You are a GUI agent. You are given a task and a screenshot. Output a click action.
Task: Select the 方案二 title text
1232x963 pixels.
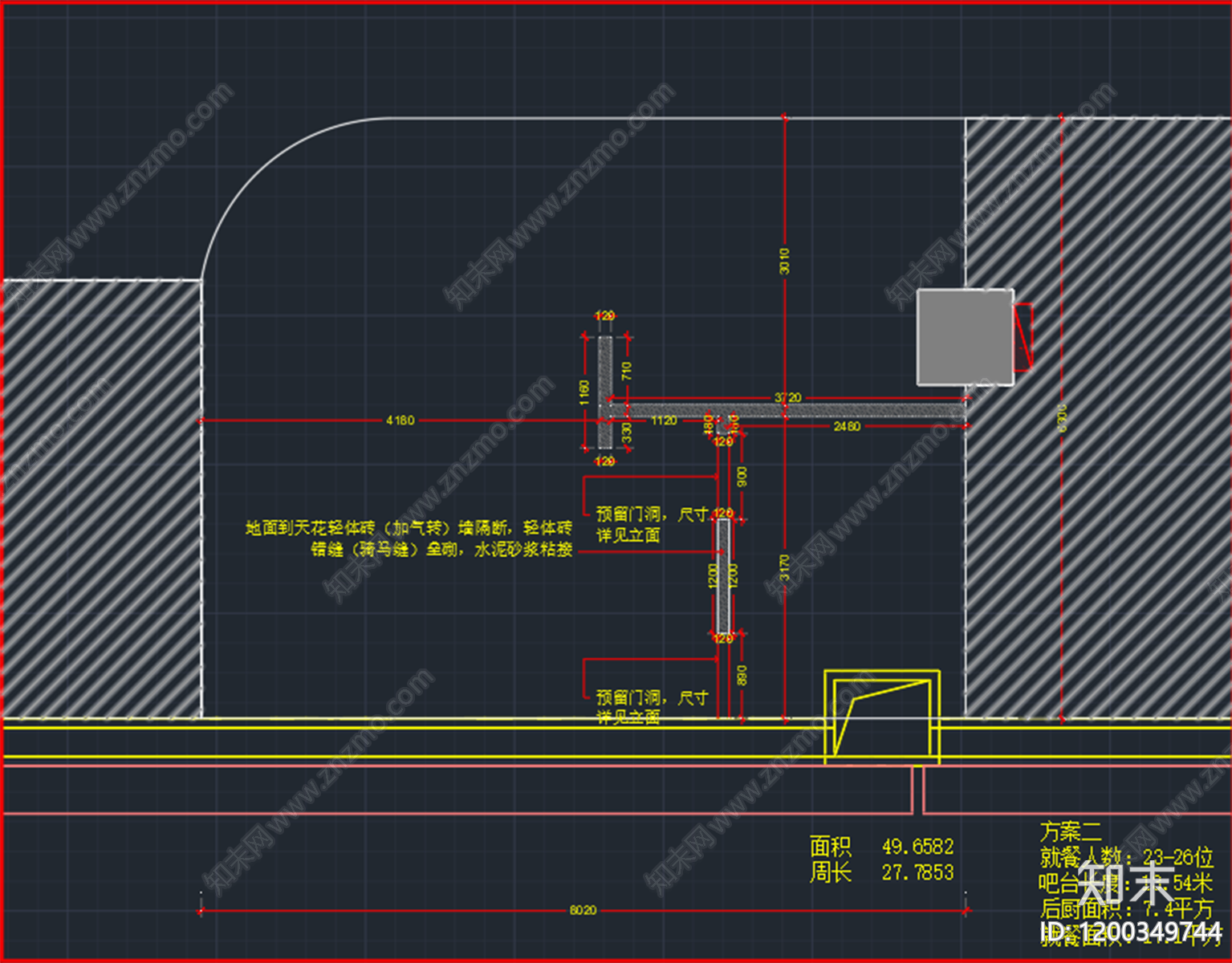[x=1071, y=831]
